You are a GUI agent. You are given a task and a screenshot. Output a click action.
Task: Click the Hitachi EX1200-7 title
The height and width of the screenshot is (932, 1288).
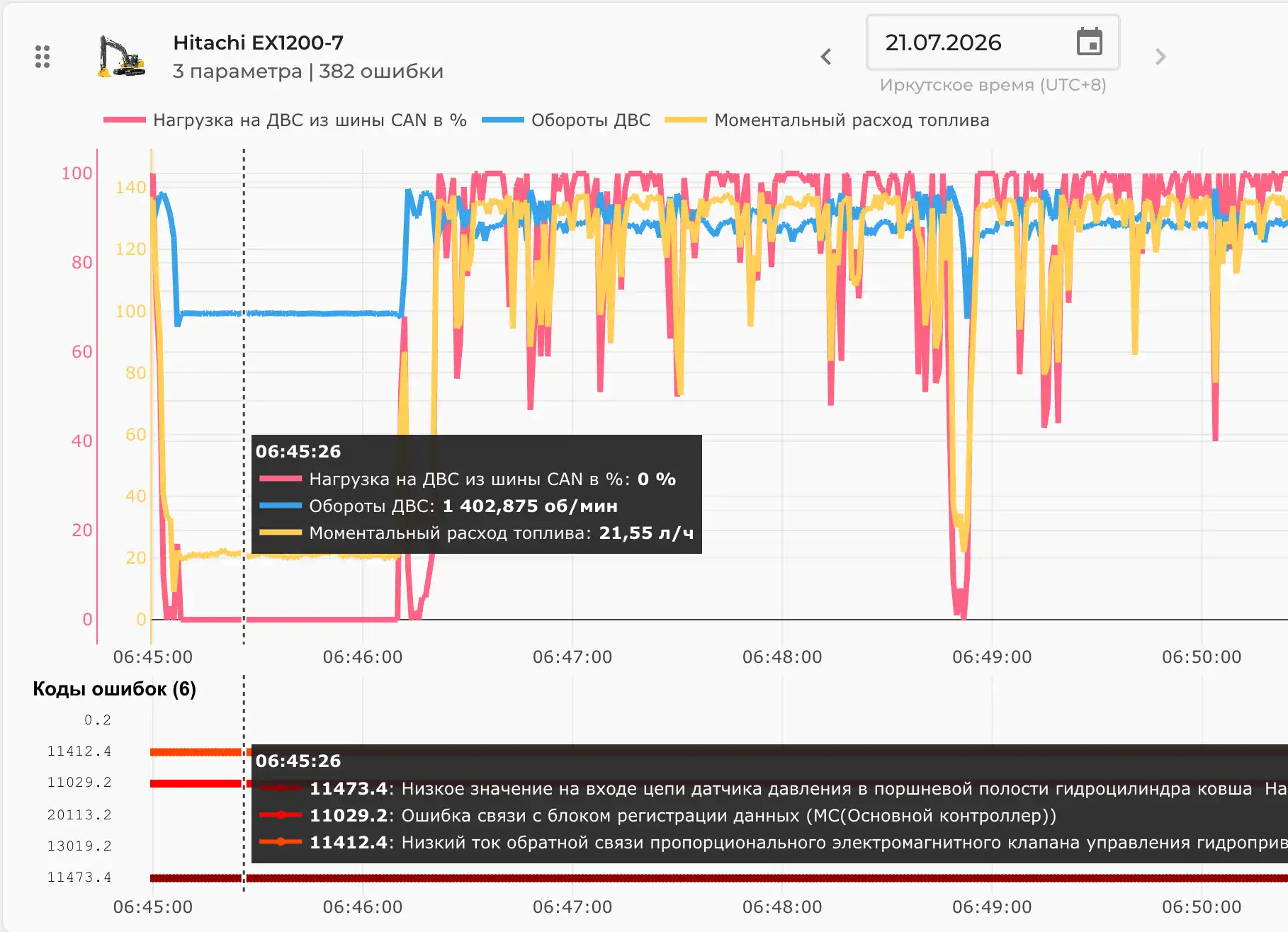(259, 42)
